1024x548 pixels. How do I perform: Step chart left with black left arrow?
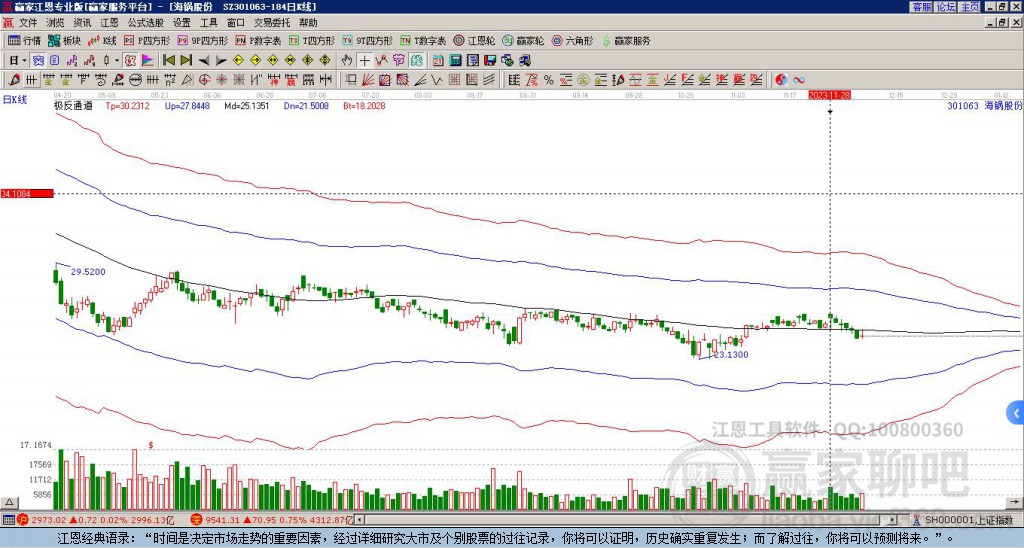coord(204,61)
